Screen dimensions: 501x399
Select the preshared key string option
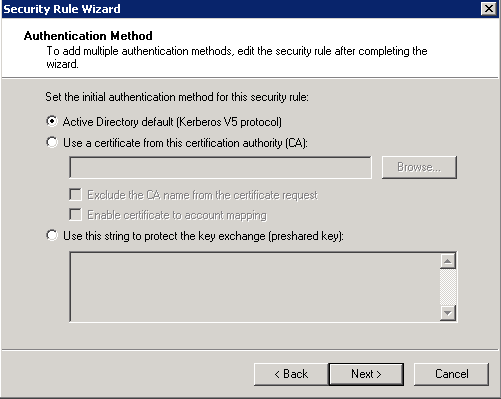tap(52, 235)
